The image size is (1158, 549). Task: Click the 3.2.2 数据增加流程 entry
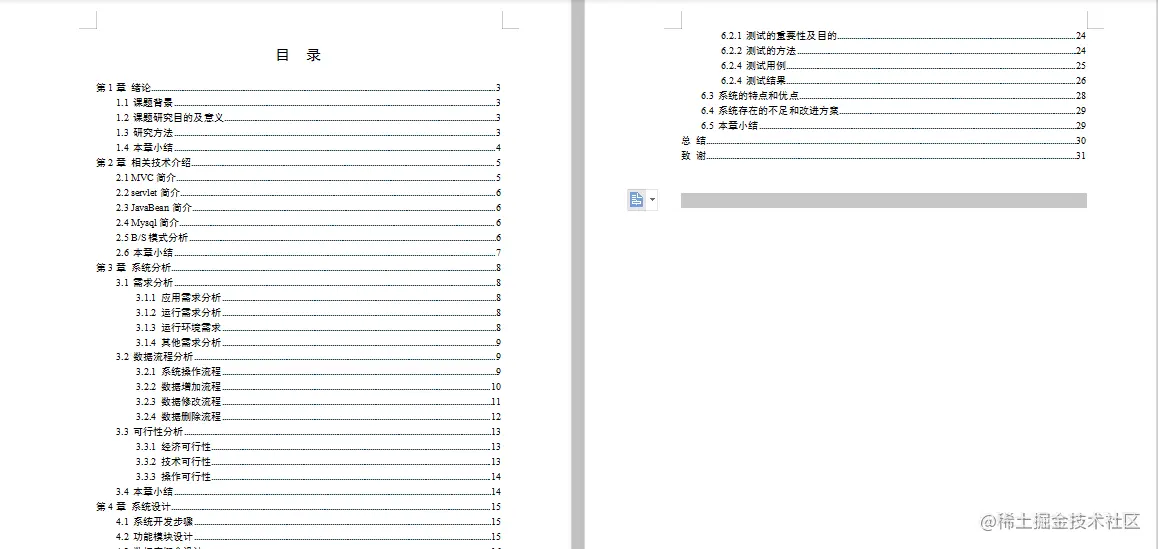[319, 386]
